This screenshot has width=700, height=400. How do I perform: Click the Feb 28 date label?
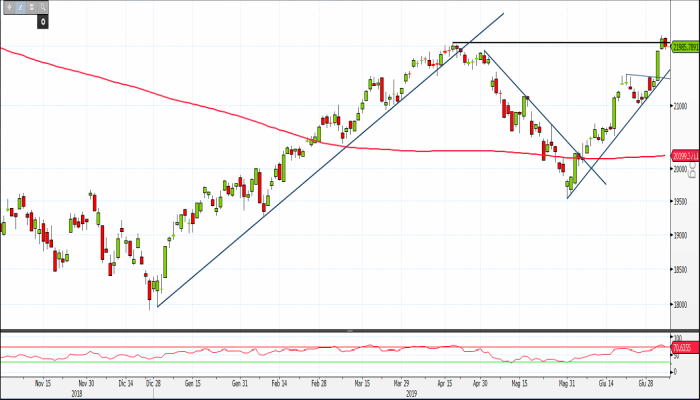click(319, 383)
